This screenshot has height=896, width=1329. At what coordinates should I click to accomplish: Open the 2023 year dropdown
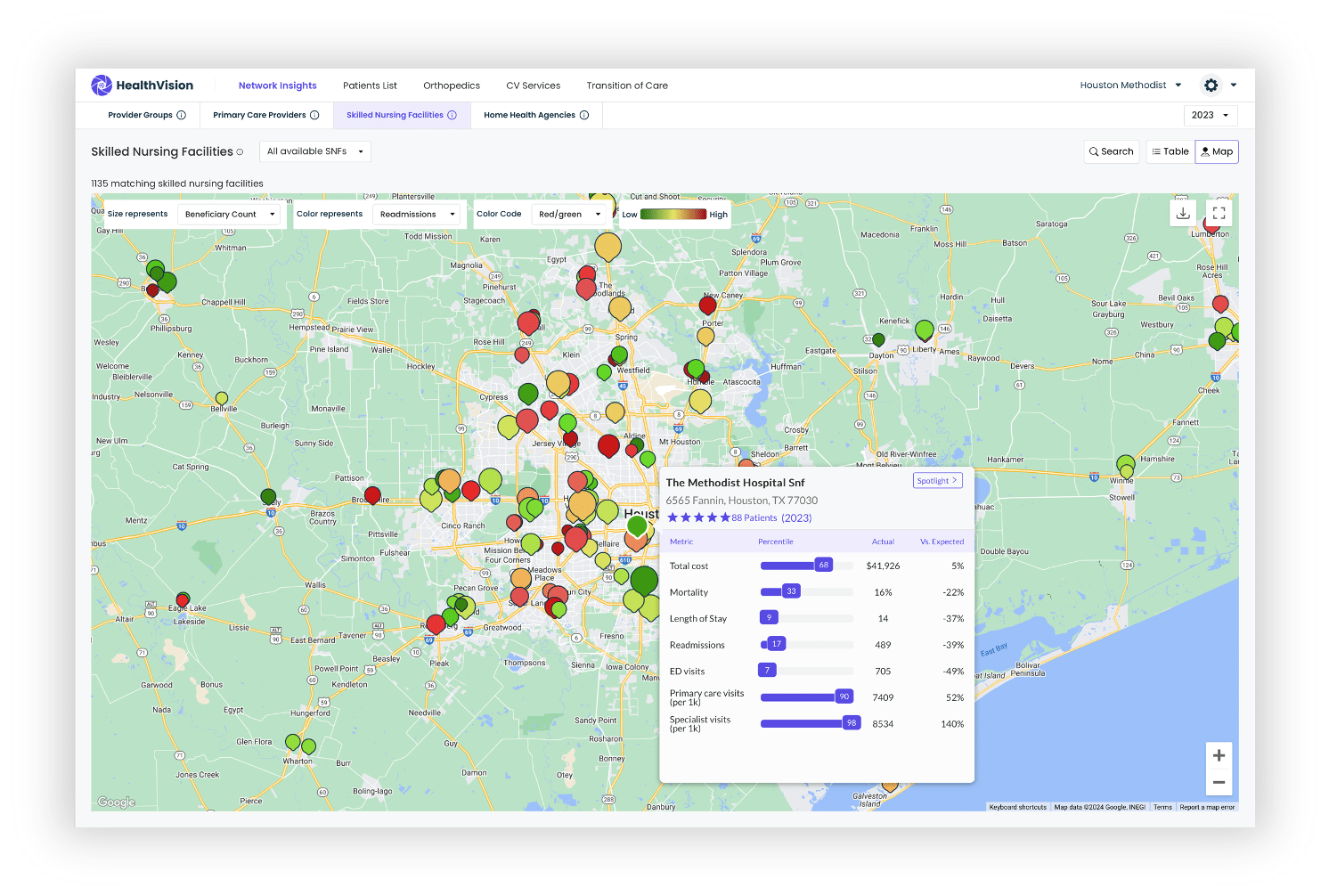click(x=1210, y=115)
